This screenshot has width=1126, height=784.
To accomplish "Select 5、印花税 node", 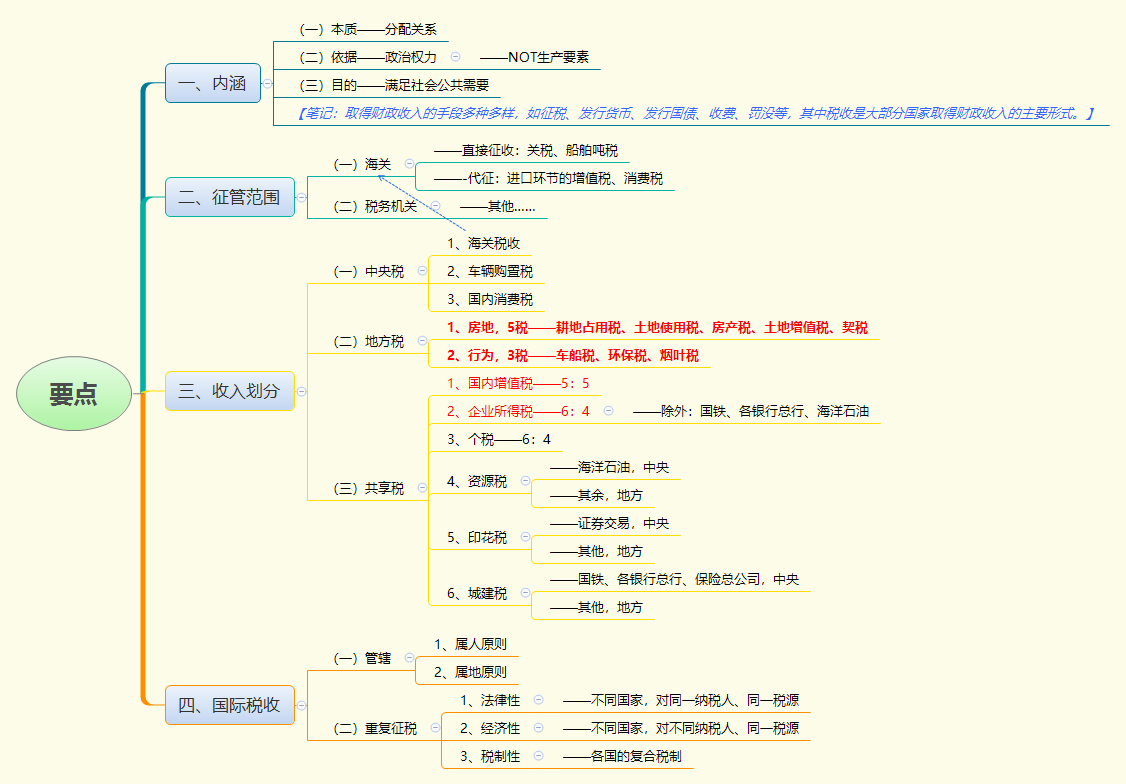I will (477, 537).
